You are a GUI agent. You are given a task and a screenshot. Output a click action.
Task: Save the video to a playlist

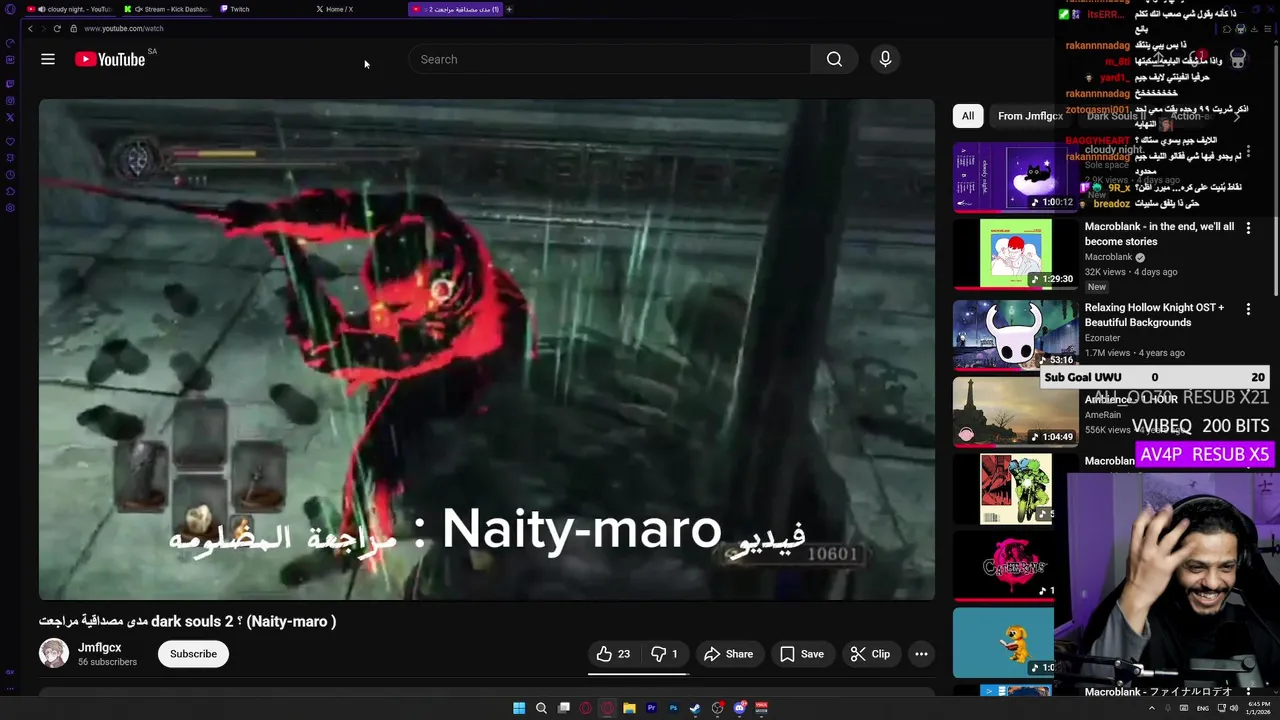pos(802,654)
